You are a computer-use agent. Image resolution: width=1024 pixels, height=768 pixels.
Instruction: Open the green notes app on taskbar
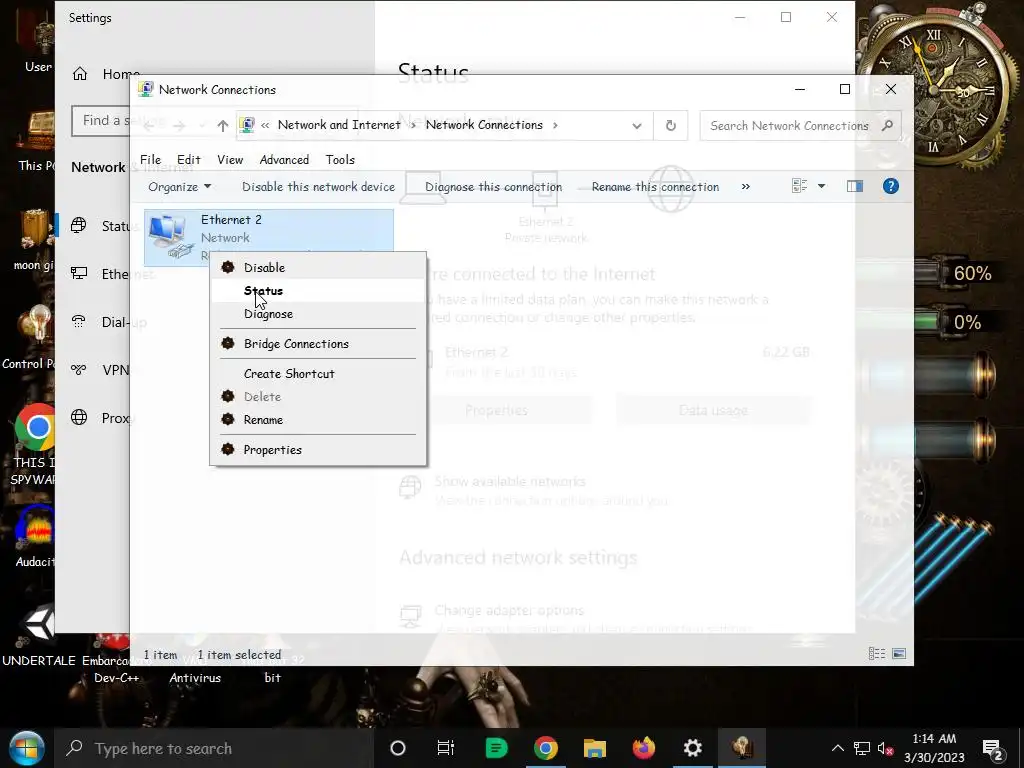(496, 748)
